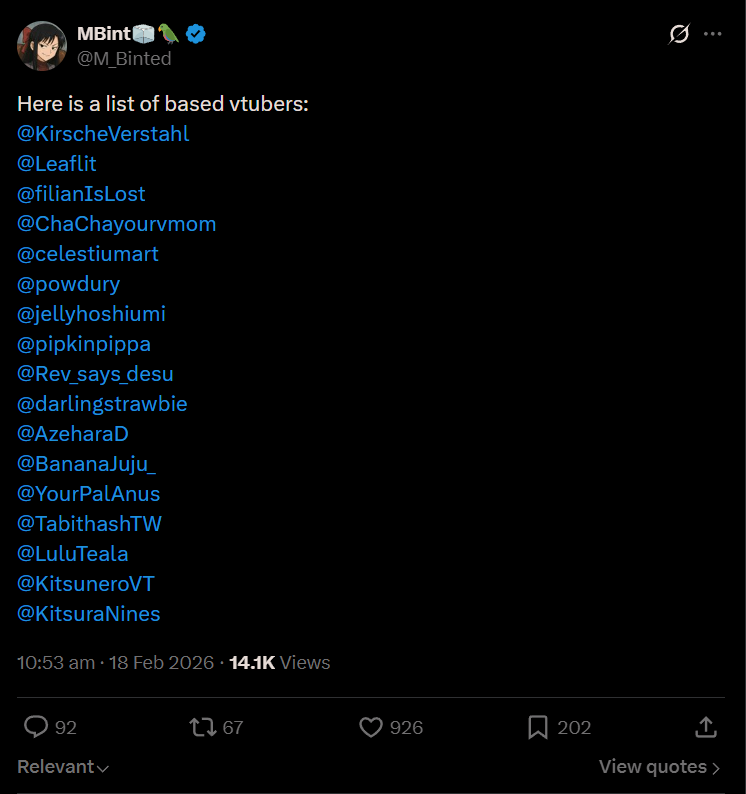
Task: Open the @KitsuraNines mention
Action: 88,614
